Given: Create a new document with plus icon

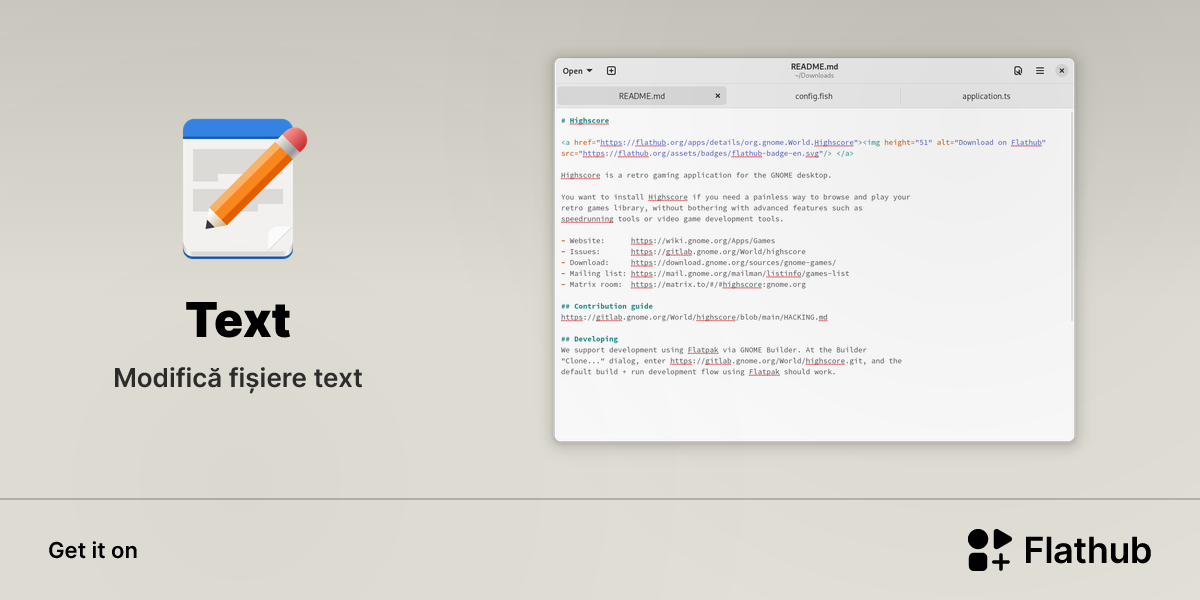Looking at the screenshot, I should tap(611, 71).
